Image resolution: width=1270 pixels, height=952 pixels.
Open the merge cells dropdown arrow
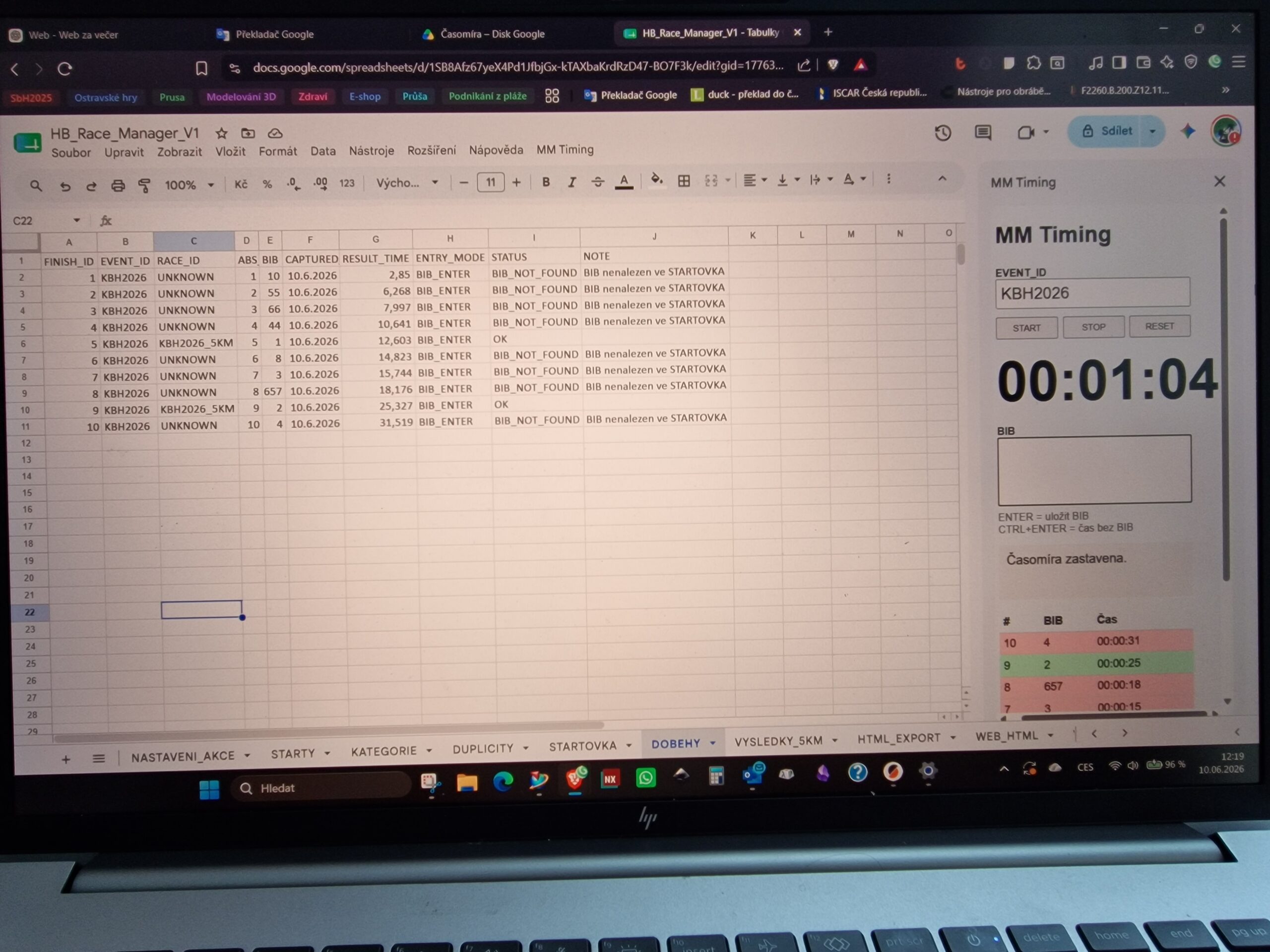click(728, 180)
